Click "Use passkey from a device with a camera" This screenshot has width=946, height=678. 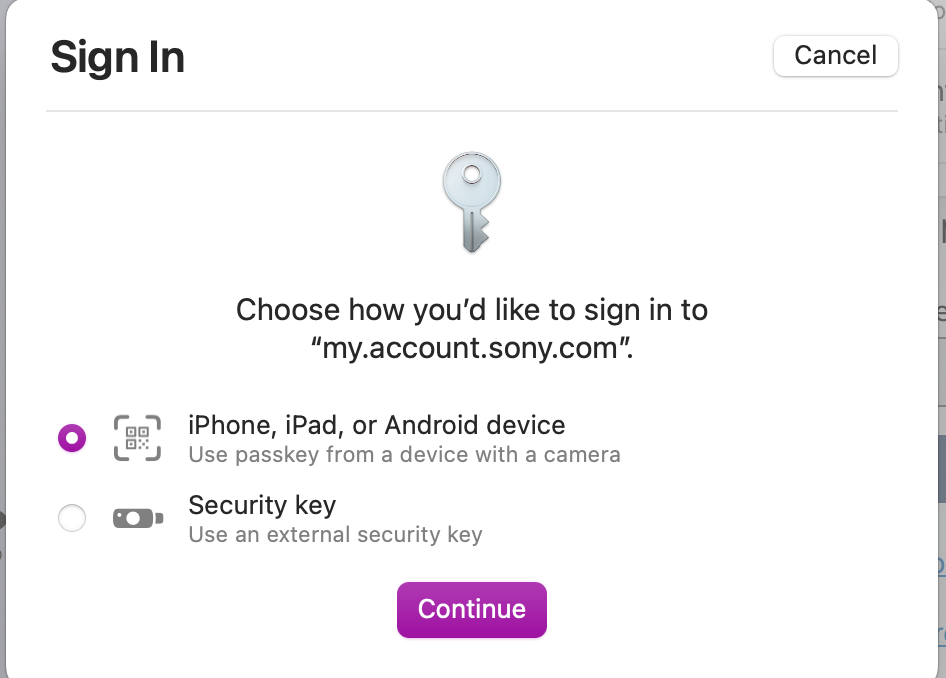[x=404, y=455]
